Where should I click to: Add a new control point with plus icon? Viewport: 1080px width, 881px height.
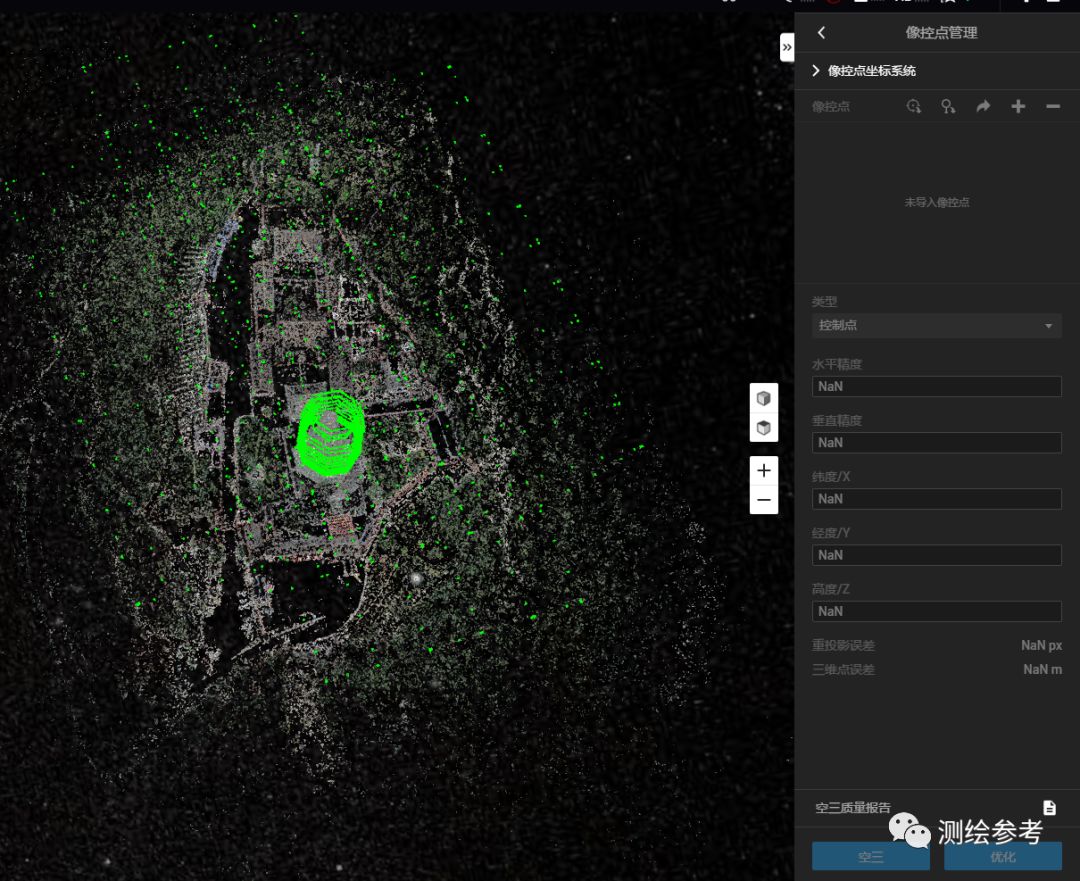1018,106
